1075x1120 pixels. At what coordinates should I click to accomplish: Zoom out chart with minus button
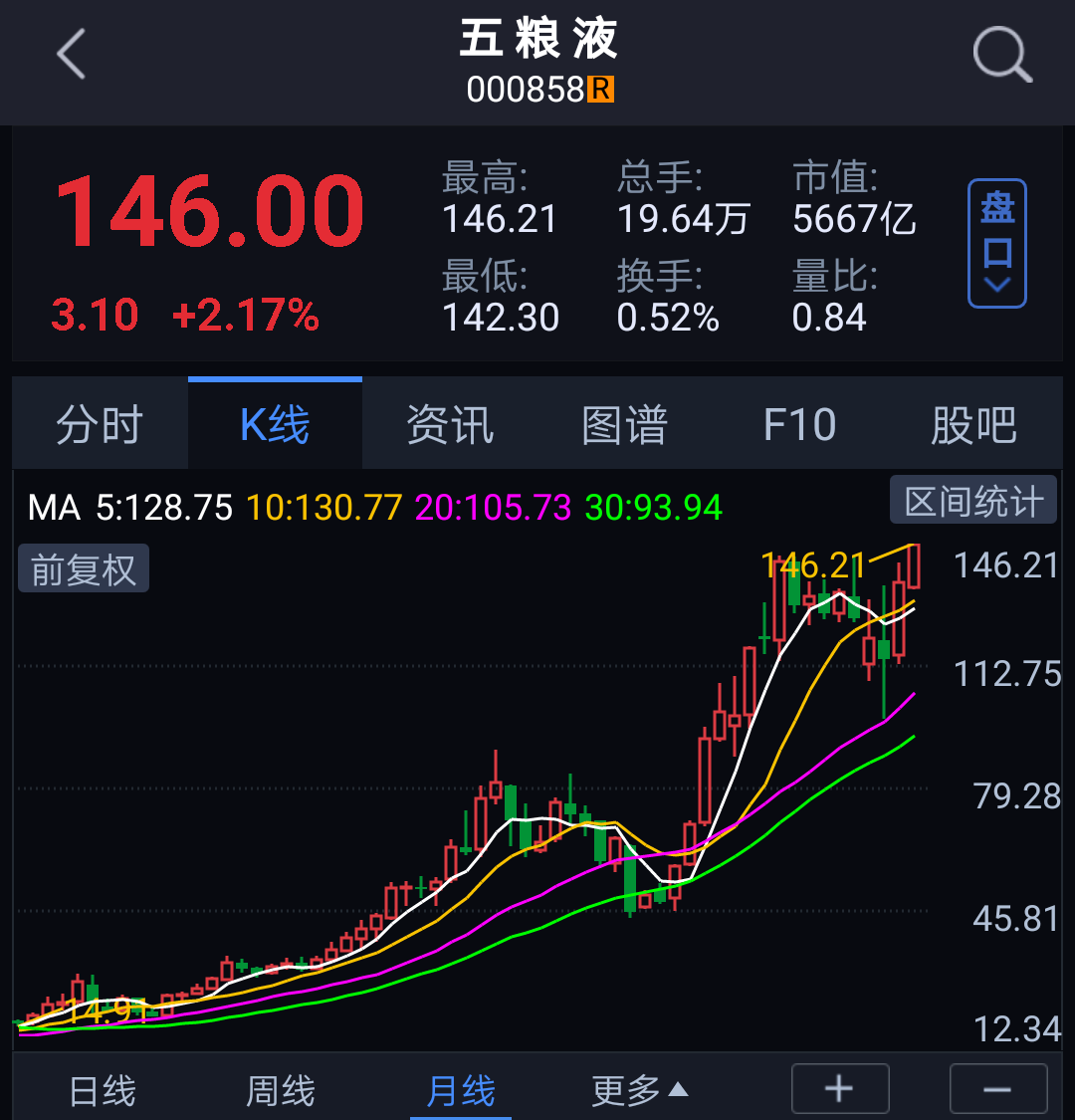pos(997,1088)
